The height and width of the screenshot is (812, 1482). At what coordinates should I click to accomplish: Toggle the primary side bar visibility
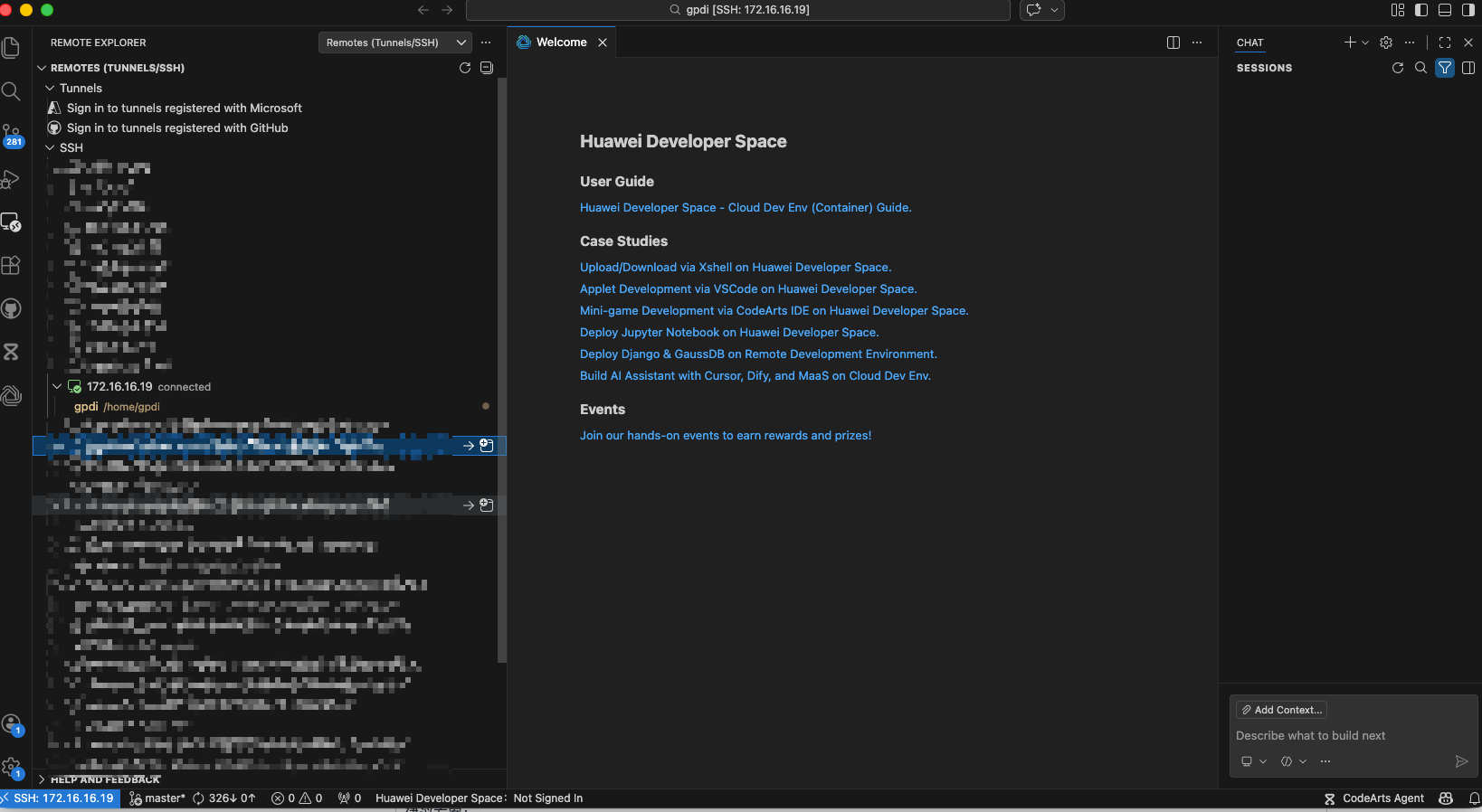coord(1421,10)
